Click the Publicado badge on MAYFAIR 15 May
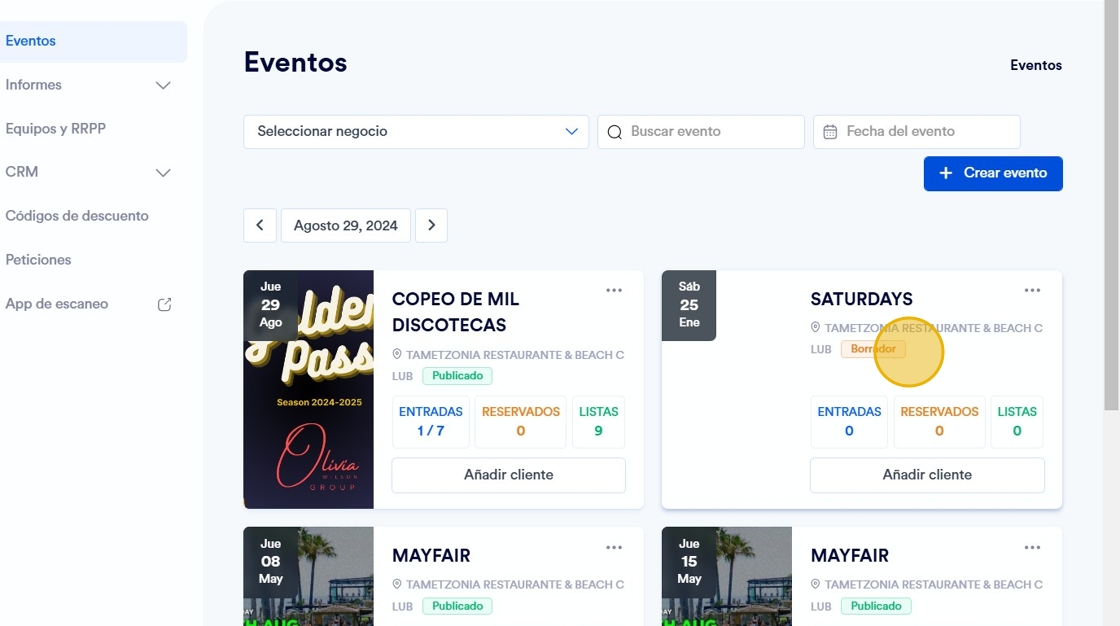The height and width of the screenshot is (626, 1120). pos(876,606)
